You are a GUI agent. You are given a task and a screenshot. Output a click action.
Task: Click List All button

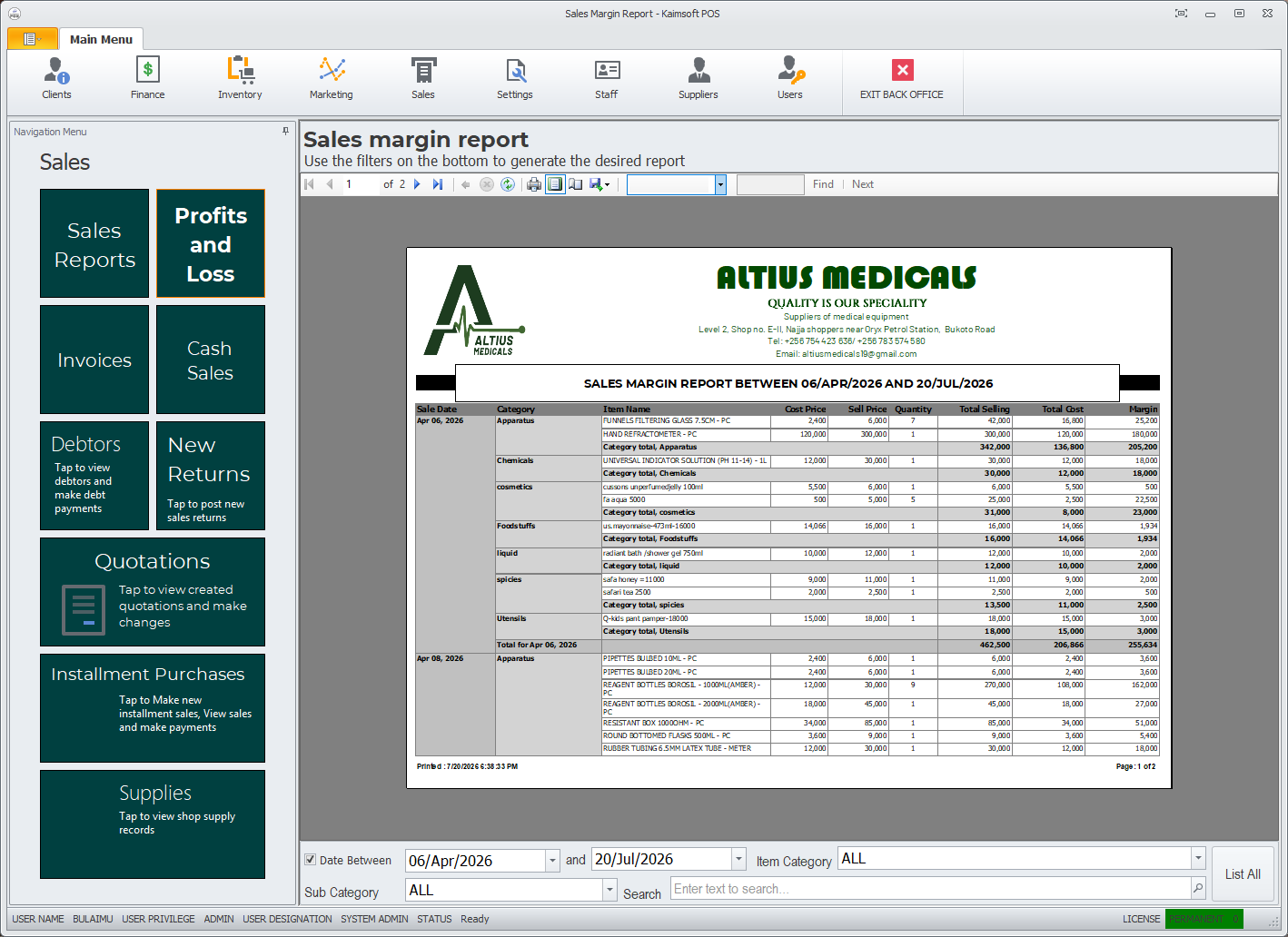click(x=1243, y=874)
